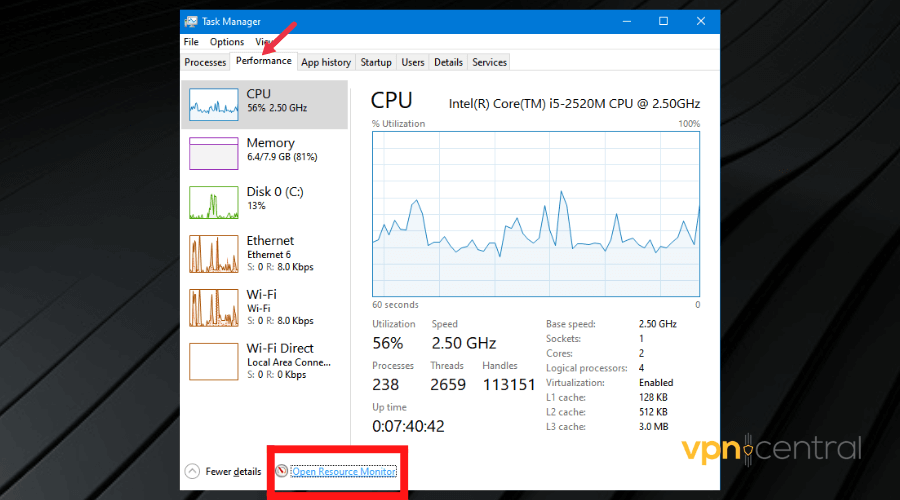Click the Logical processors label
The width and height of the screenshot is (900, 500).
click(x=587, y=368)
